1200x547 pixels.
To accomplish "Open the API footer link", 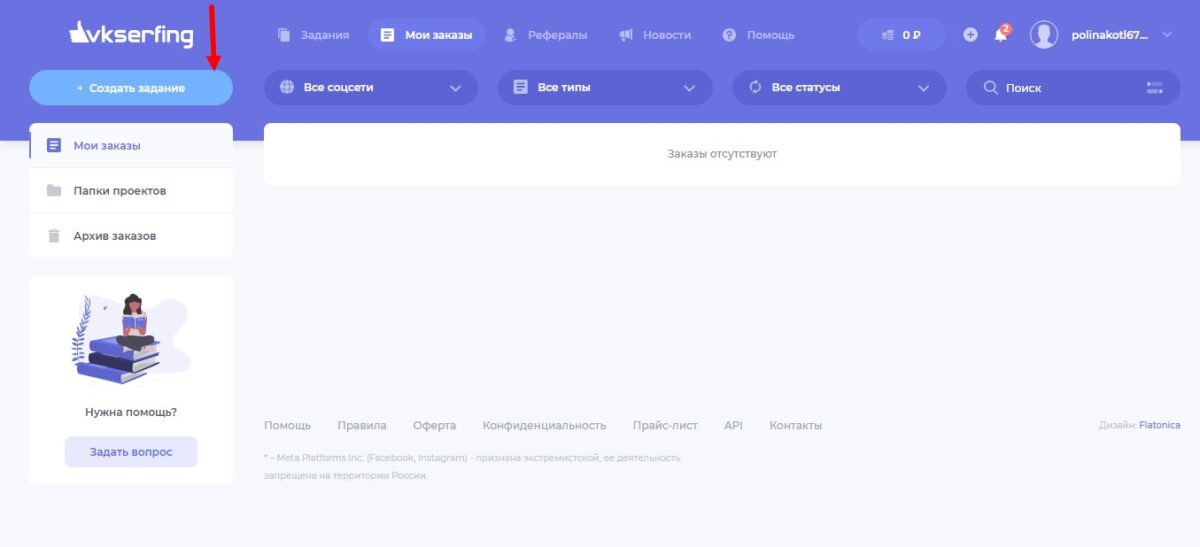I will [733, 425].
